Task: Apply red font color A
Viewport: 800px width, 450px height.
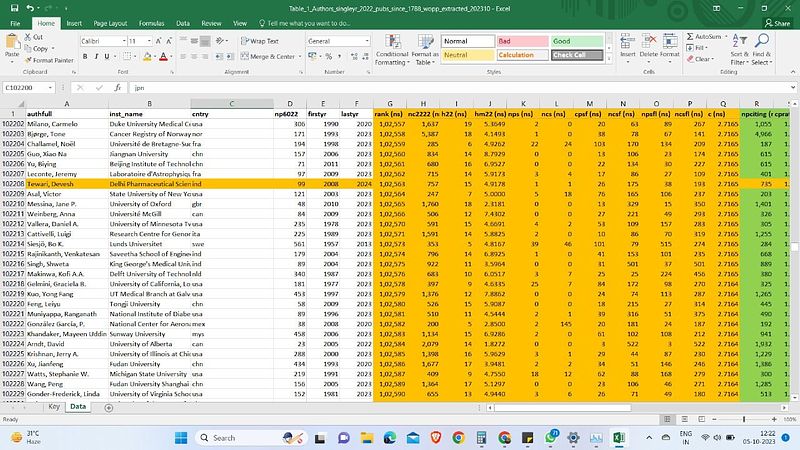Action: pyautogui.click(x=163, y=56)
